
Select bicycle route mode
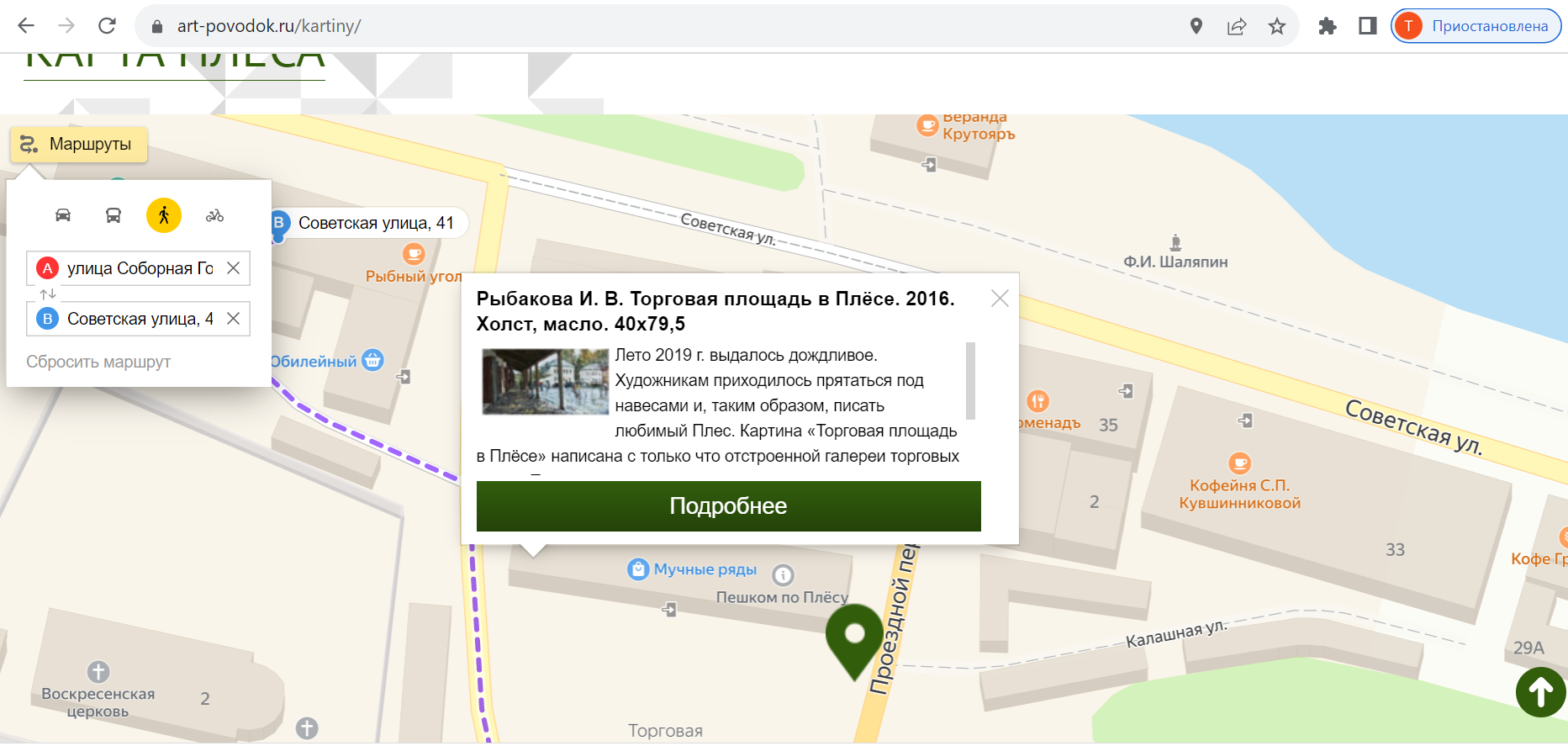[x=214, y=215]
